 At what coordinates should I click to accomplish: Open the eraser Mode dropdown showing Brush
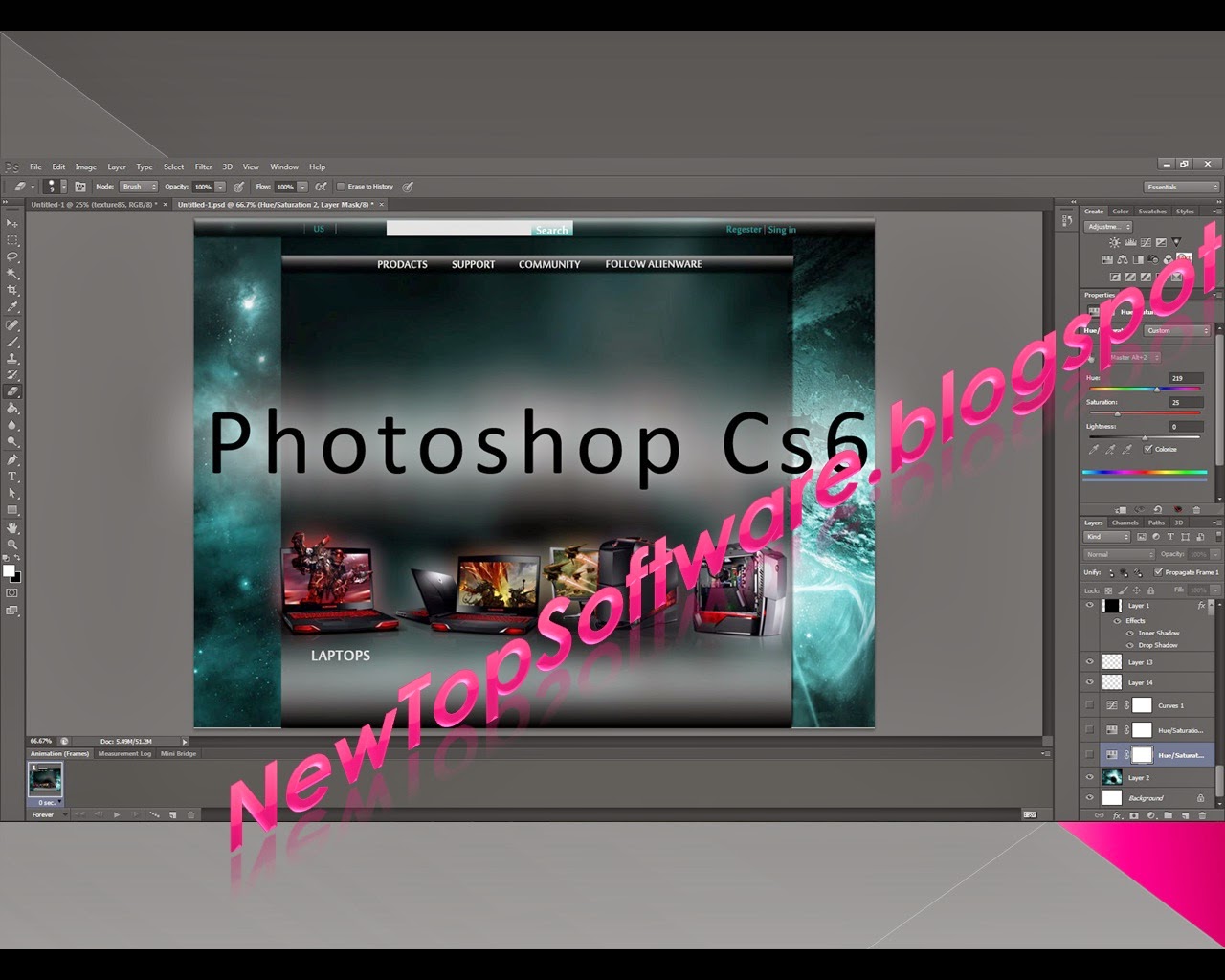(138, 187)
